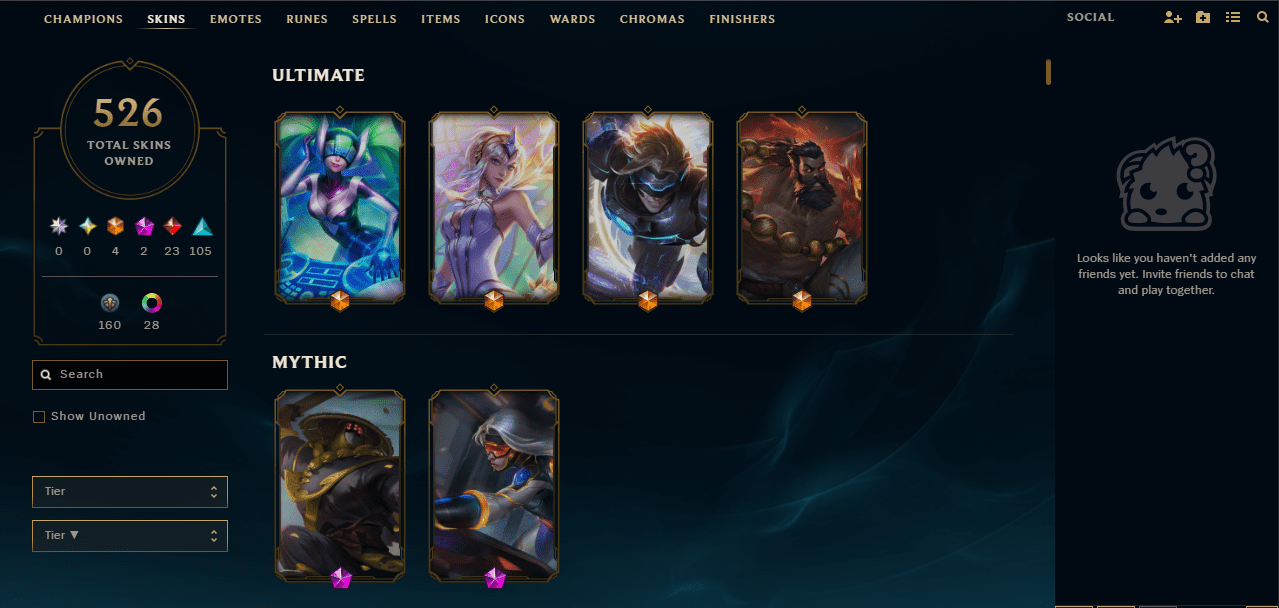Click the skins list vertical scrollbar
This screenshot has height=608, width=1279.
coord(1048,72)
